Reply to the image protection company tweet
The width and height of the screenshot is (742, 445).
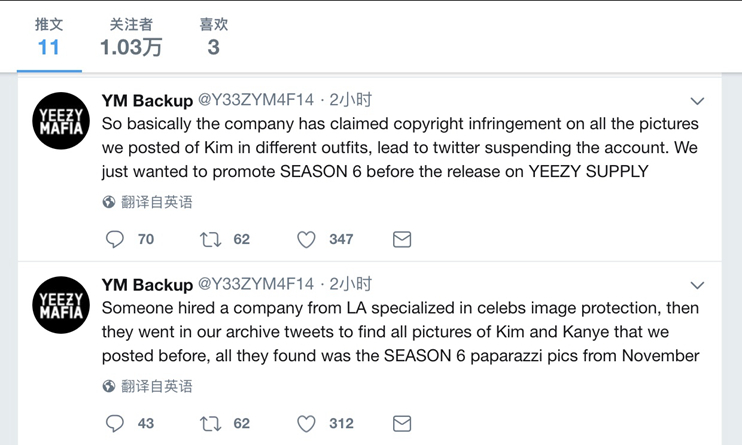pyautogui.click(x=115, y=423)
